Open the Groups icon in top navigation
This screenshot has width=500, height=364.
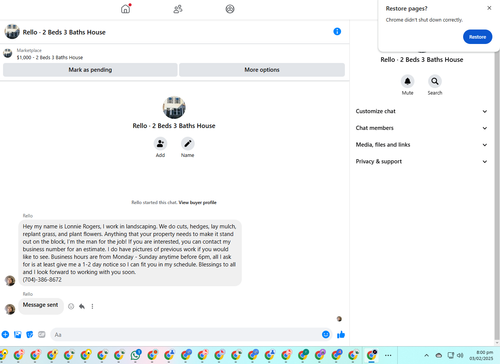(x=230, y=9)
